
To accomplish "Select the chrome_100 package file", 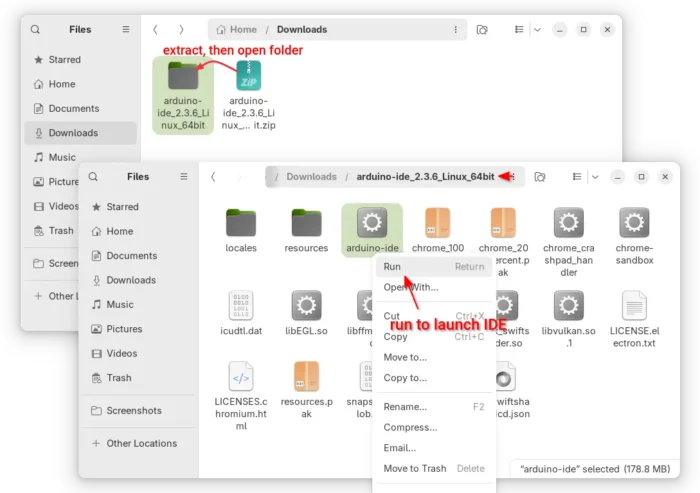I will [438, 230].
